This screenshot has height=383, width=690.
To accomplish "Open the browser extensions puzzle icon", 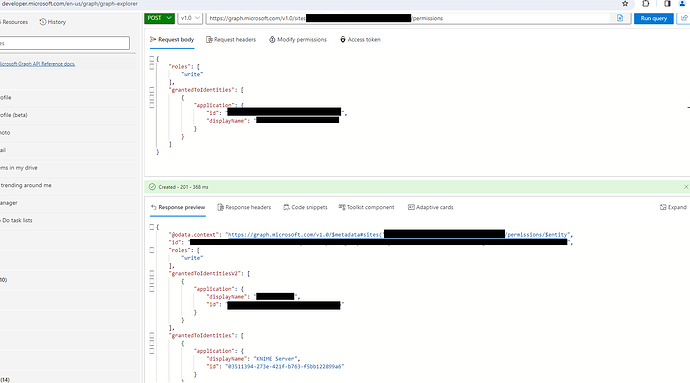I will click(646, 4).
